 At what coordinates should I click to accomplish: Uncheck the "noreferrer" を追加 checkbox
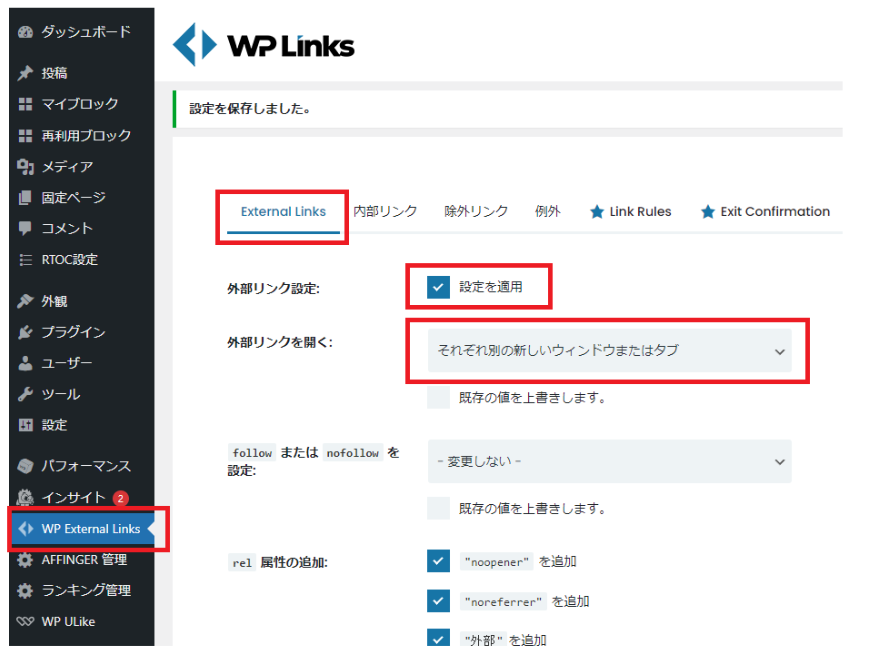point(438,601)
